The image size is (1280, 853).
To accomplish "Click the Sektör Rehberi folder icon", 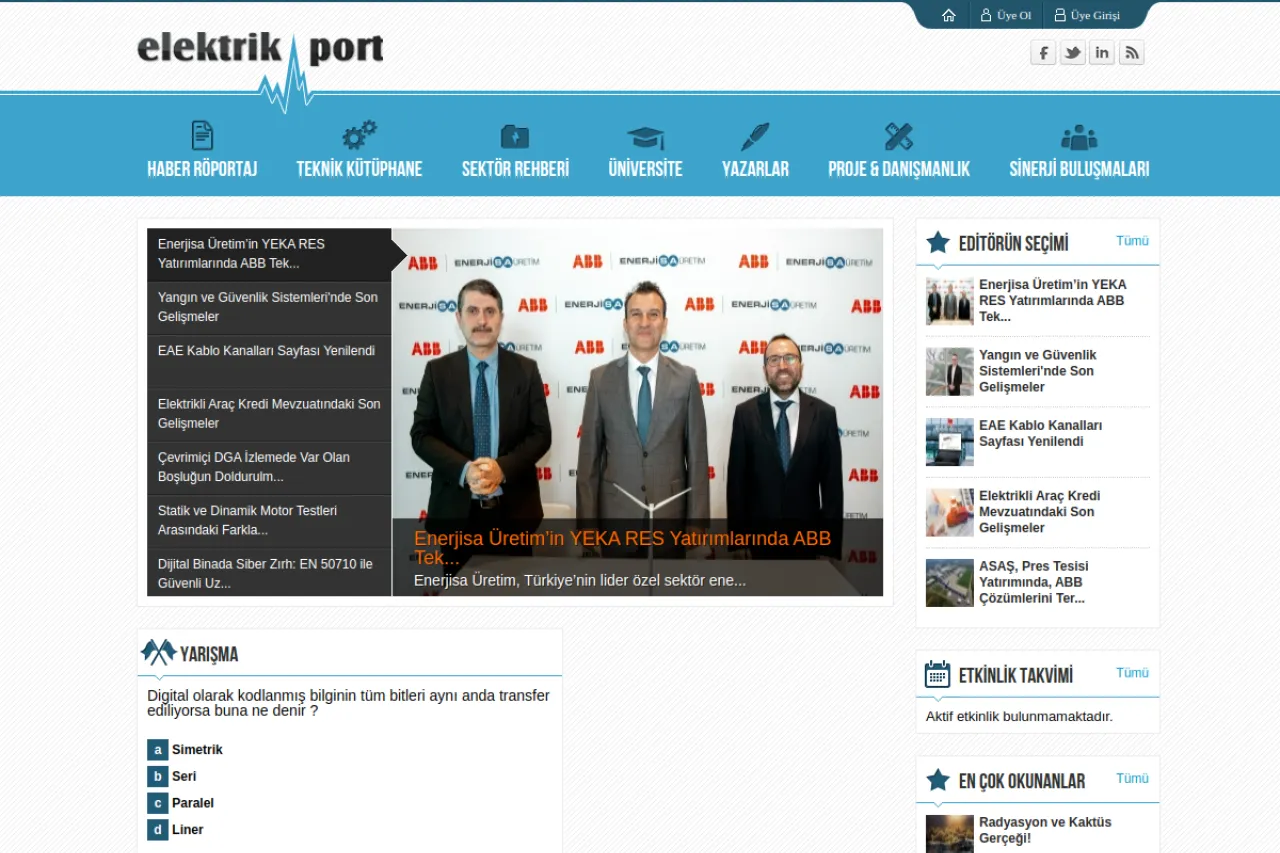I will pyautogui.click(x=515, y=136).
